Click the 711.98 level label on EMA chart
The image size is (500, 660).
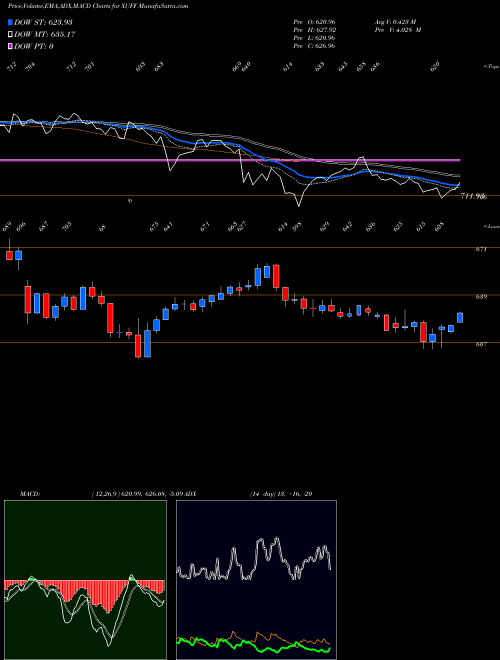pos(473,196)
